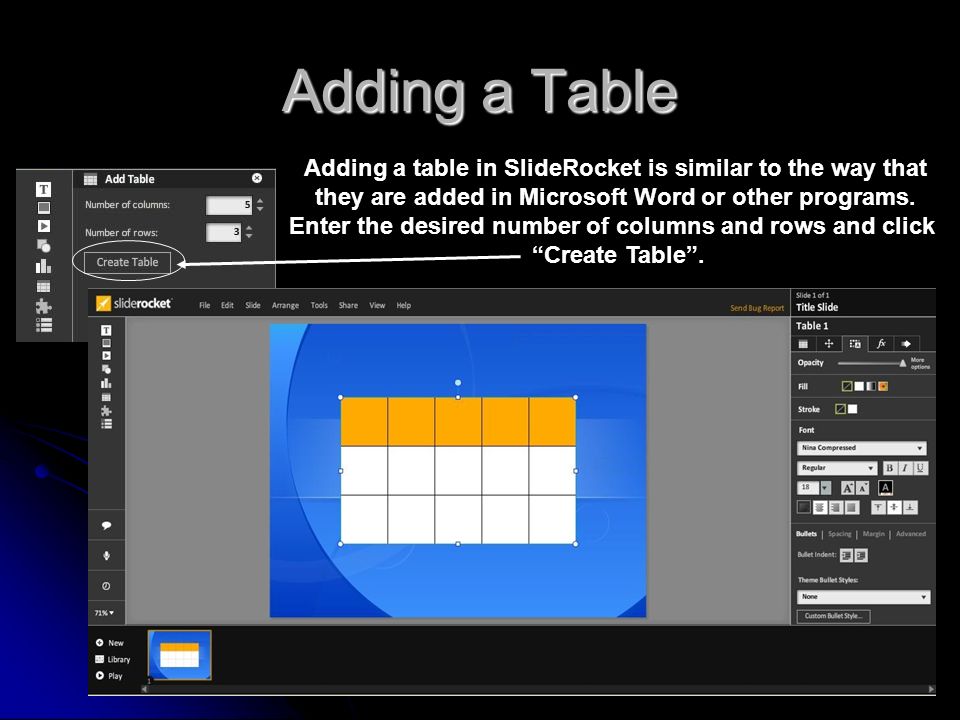Open the Slide menu
Screen dimensions: 960x720
tap(253, 306)
